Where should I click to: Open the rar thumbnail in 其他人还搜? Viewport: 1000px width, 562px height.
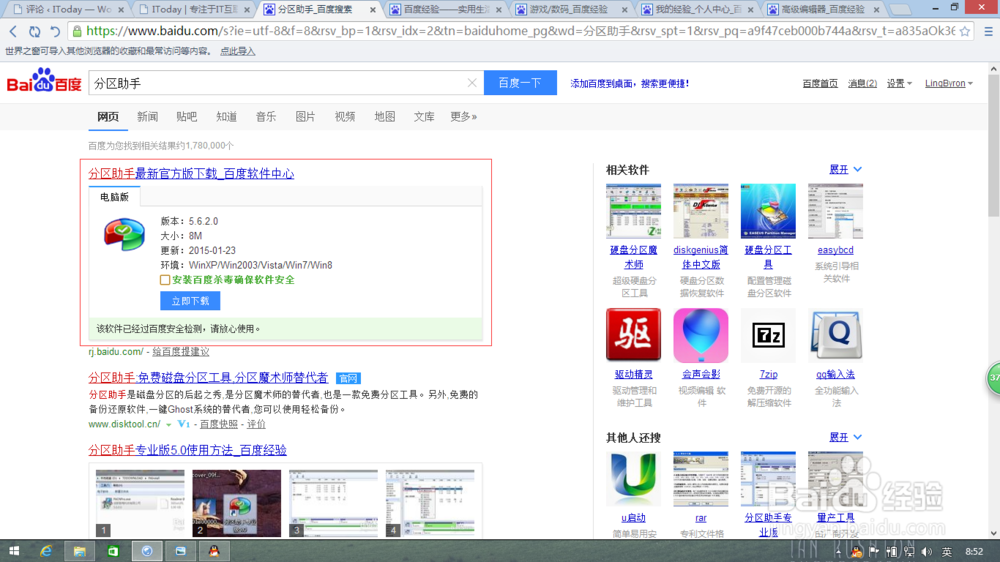click(x=700, y=479)
